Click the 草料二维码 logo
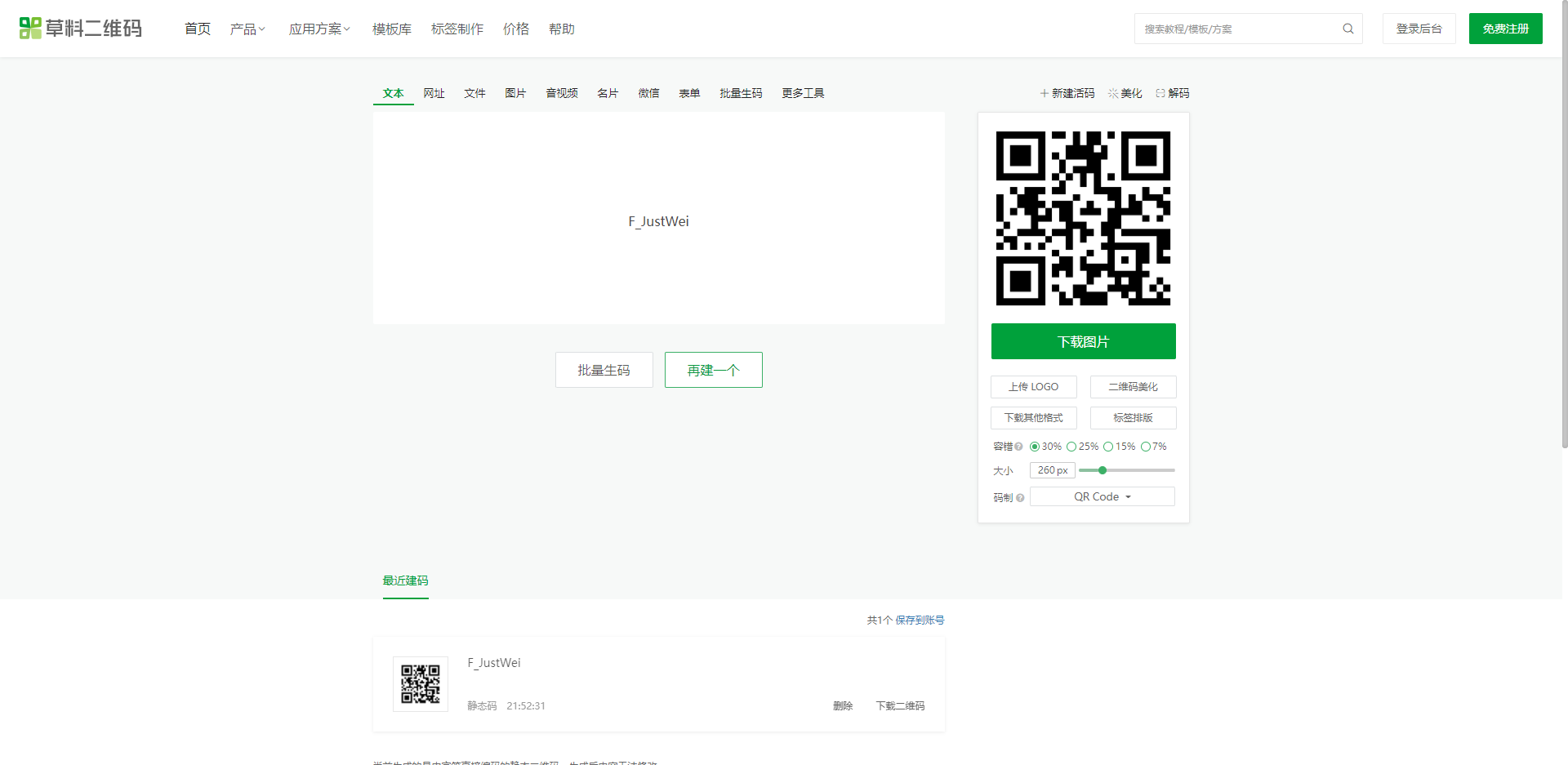 click(x=81, y=29)
